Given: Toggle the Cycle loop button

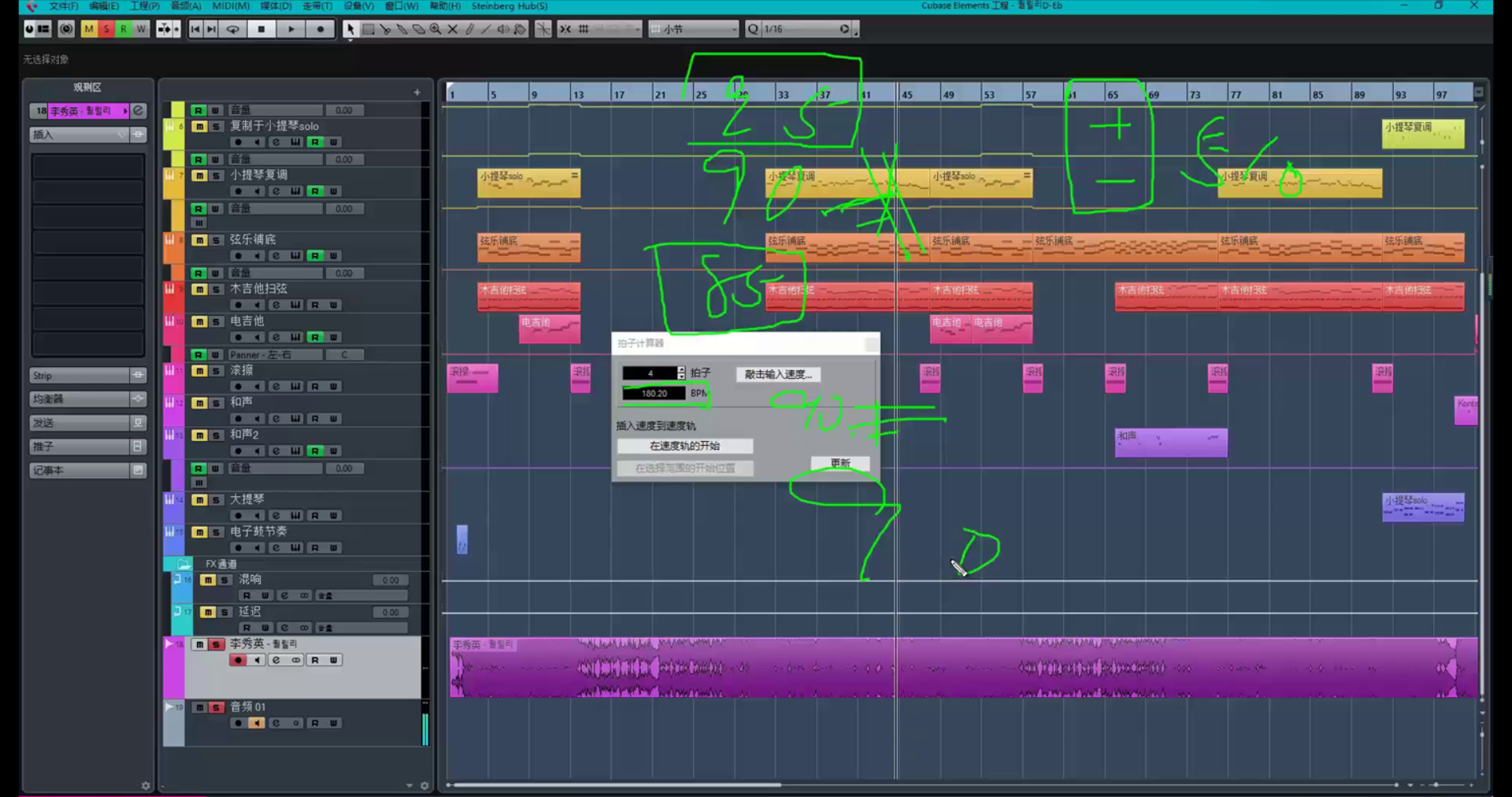Looking at the screenshot, I should coord(233,29).
